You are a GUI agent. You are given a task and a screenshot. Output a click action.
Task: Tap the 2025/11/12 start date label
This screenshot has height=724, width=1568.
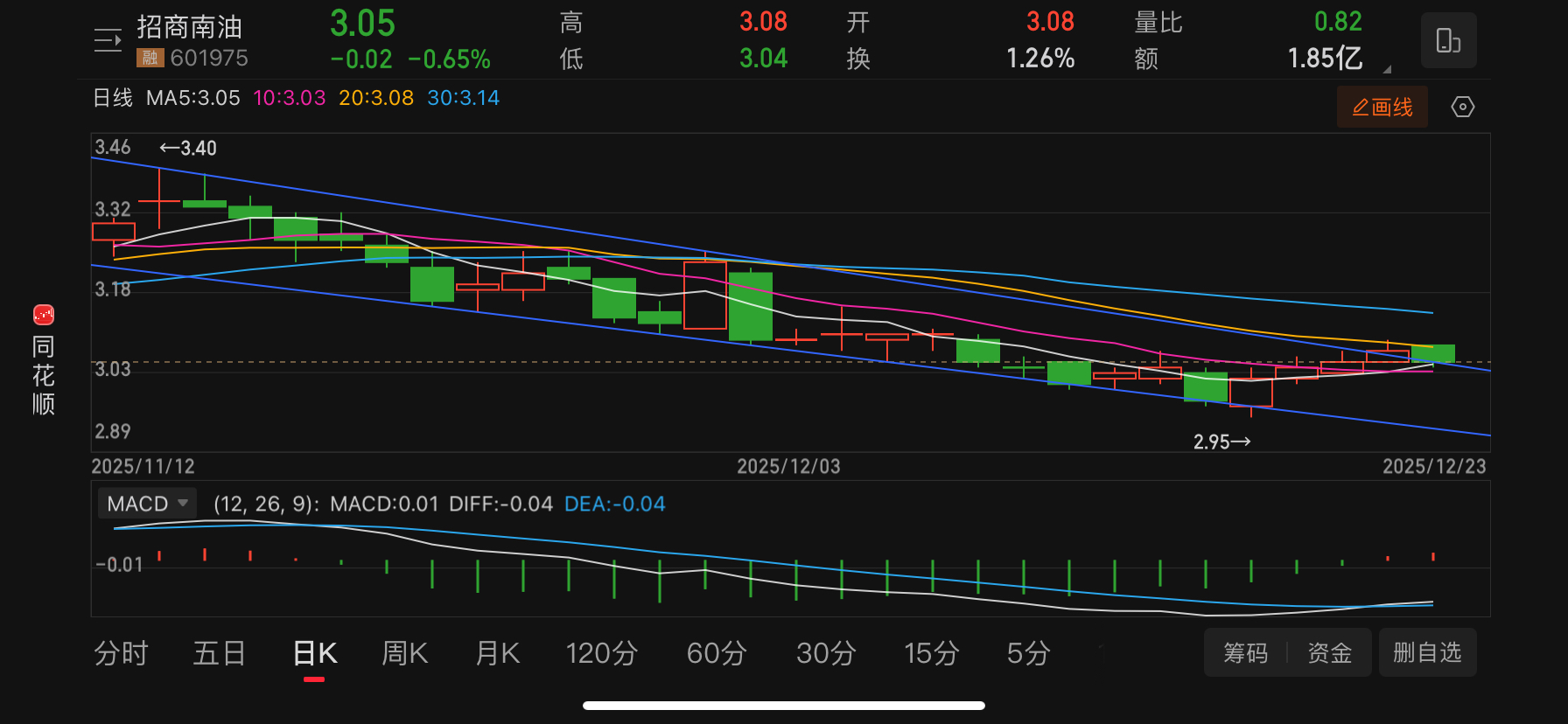click(x=143, y=466)
